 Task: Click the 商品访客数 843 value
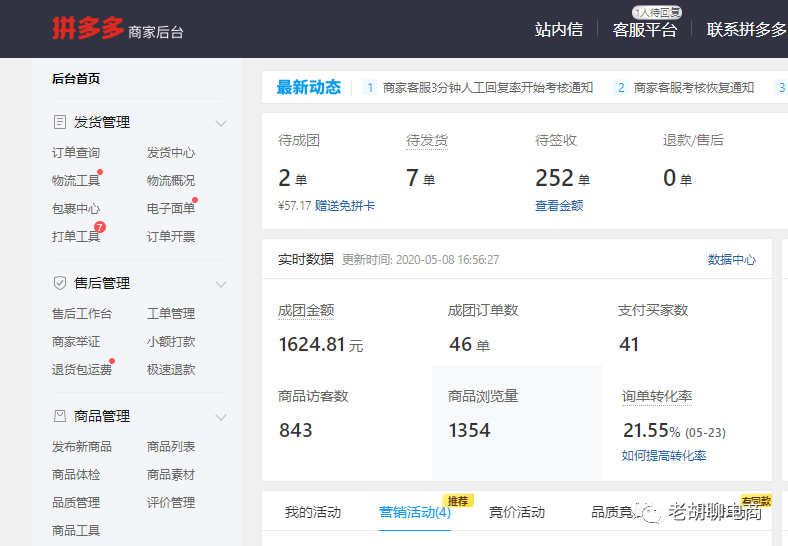(x=296, y=431)
